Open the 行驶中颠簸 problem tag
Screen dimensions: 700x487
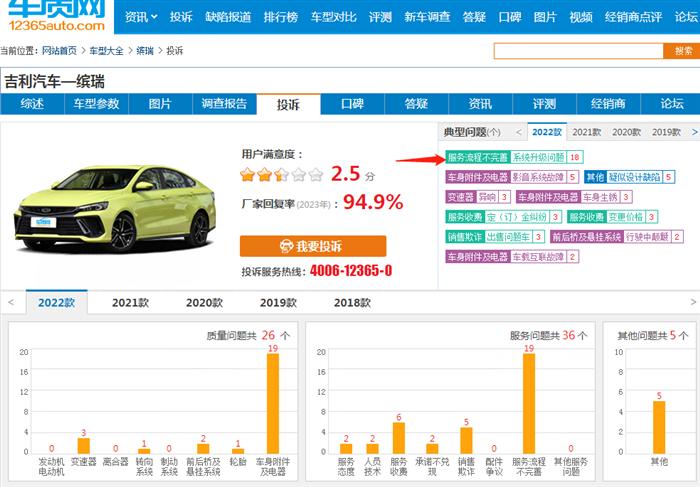[617, 237]
